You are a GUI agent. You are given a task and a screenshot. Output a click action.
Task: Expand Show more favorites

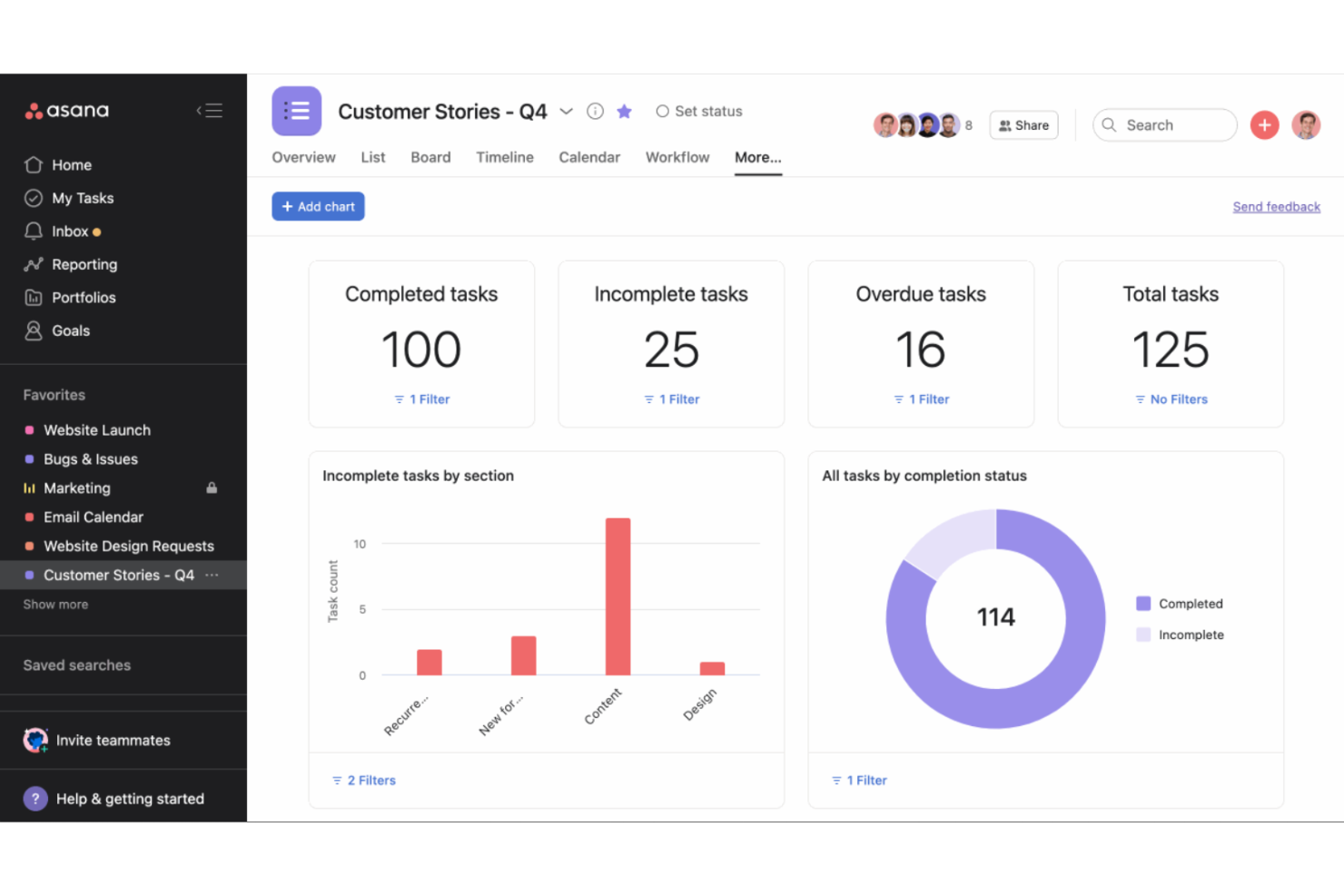pyautogui.click(x=55, y=604)
